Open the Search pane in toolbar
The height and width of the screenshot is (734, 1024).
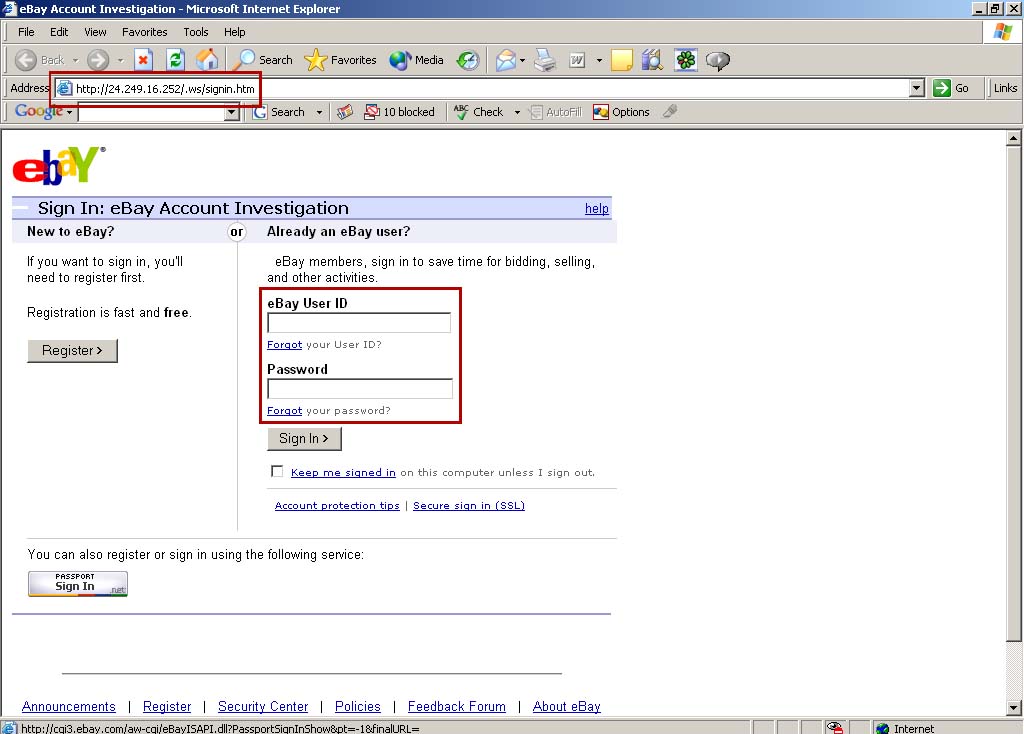[263, 60]
